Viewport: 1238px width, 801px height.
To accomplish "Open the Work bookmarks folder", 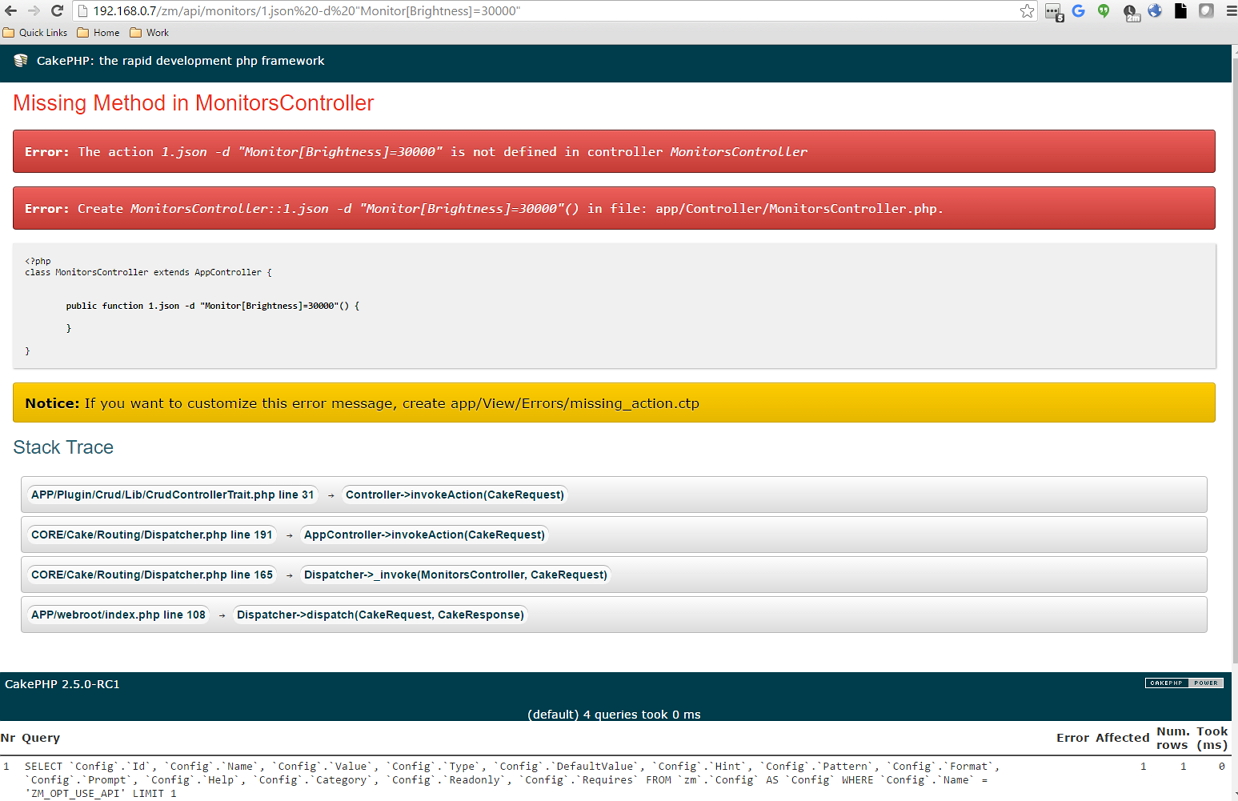I will pyautogui.click(x=149, y=33).
